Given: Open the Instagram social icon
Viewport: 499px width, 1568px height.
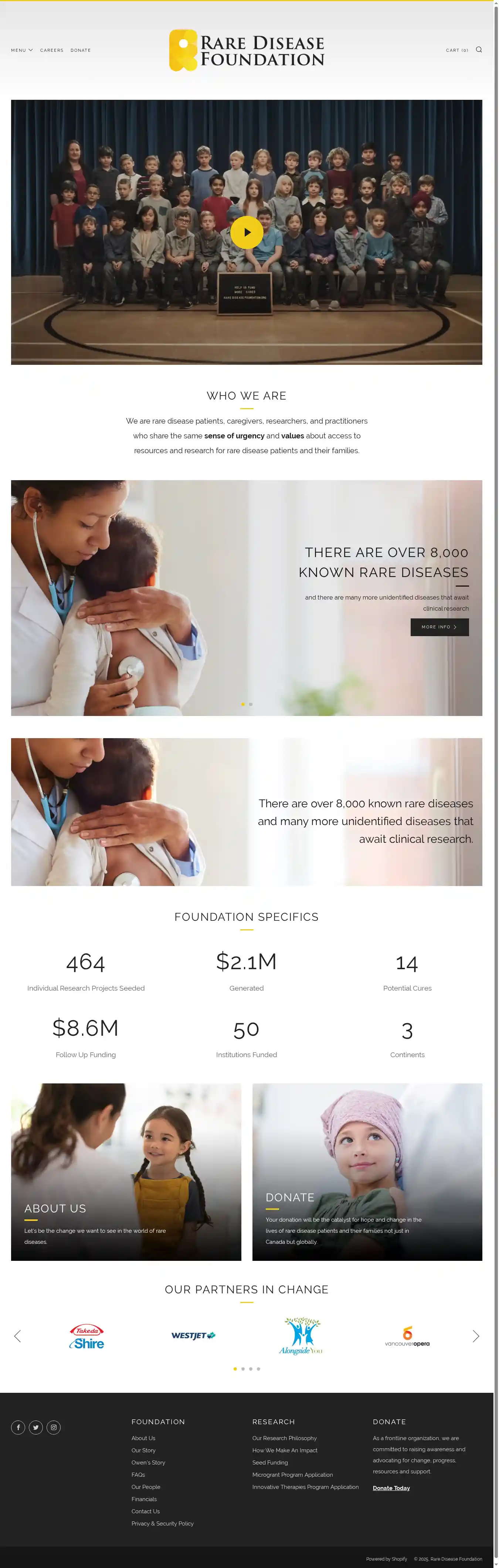Looking at the screenshot, I should click(54, 1428).
